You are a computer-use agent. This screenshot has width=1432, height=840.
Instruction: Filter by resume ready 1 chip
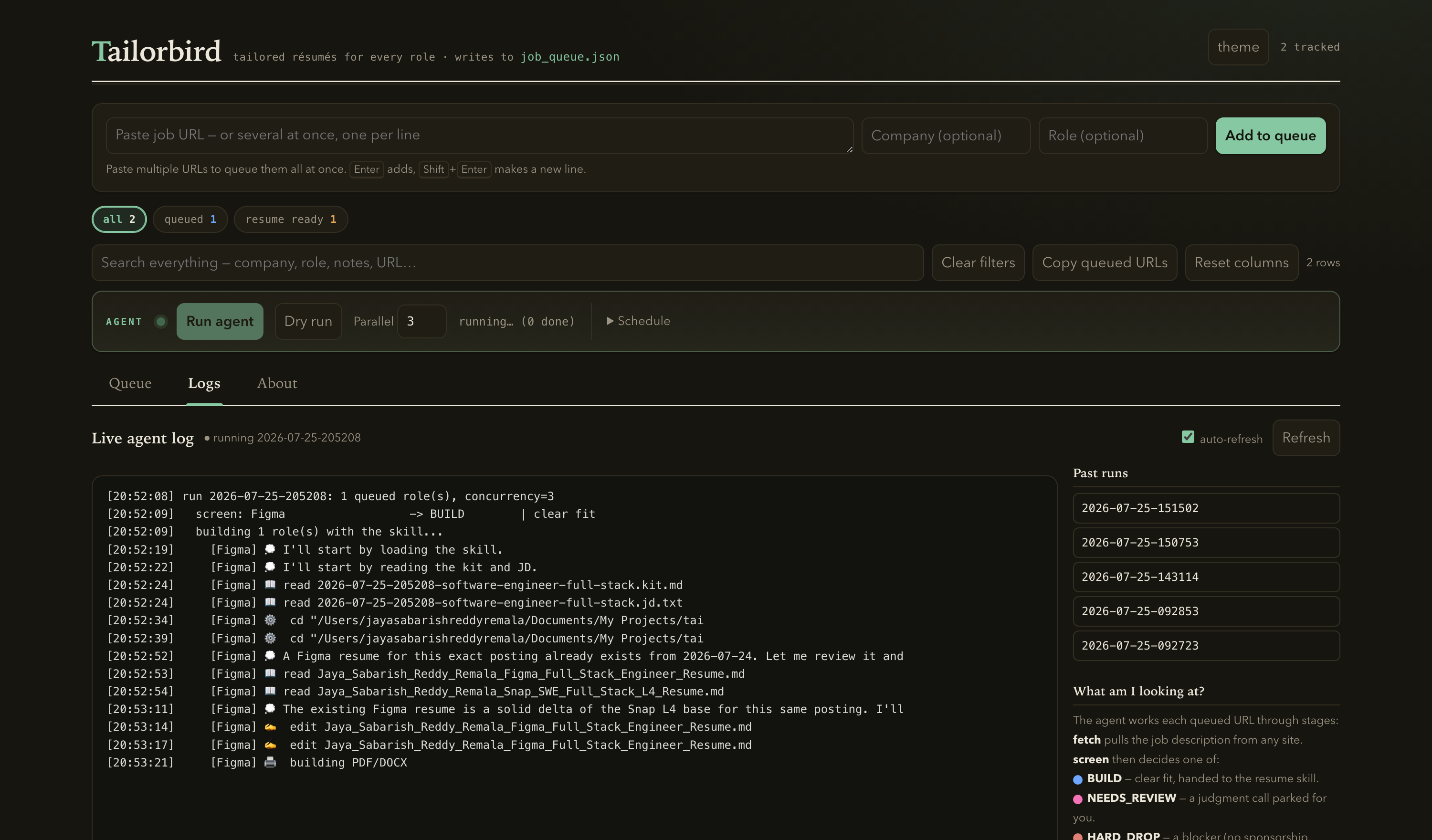tap(291, 220)
